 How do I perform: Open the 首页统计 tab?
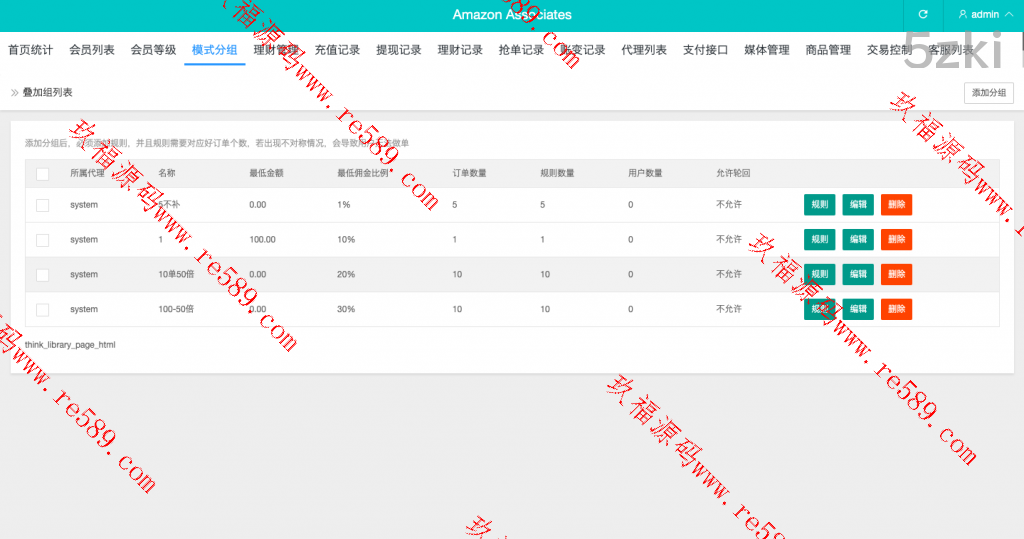[x=30, y=50]
